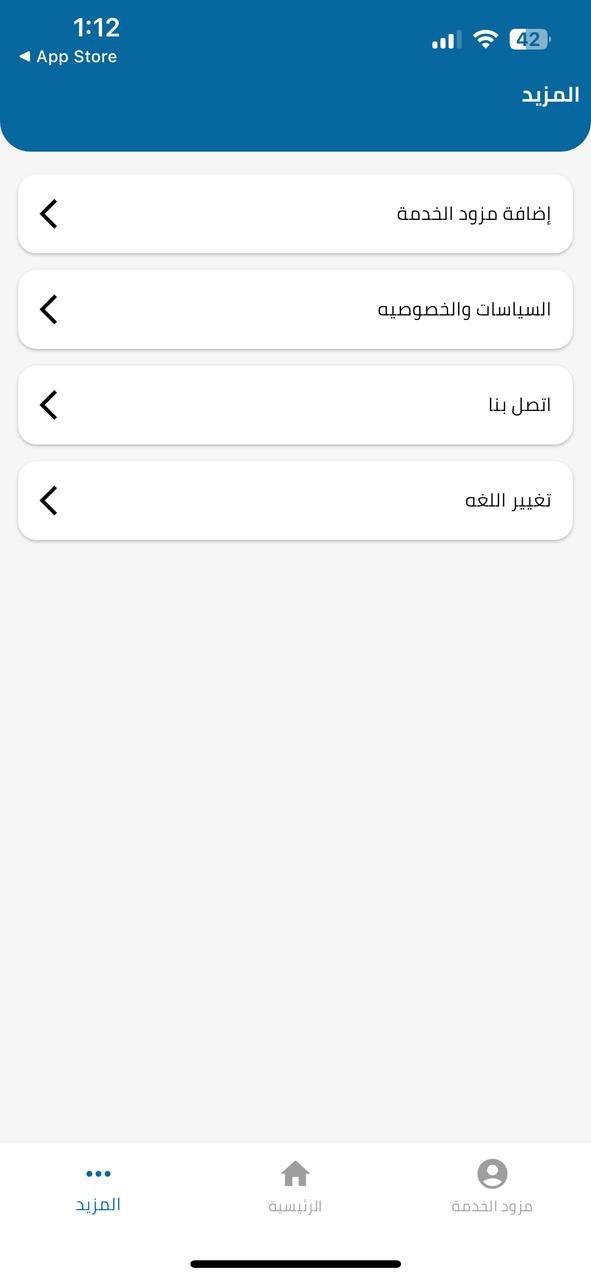The width and height of the screenshot is (591, 1280).
Task: Tap the Home house icon
Action: click(295, 1173)
